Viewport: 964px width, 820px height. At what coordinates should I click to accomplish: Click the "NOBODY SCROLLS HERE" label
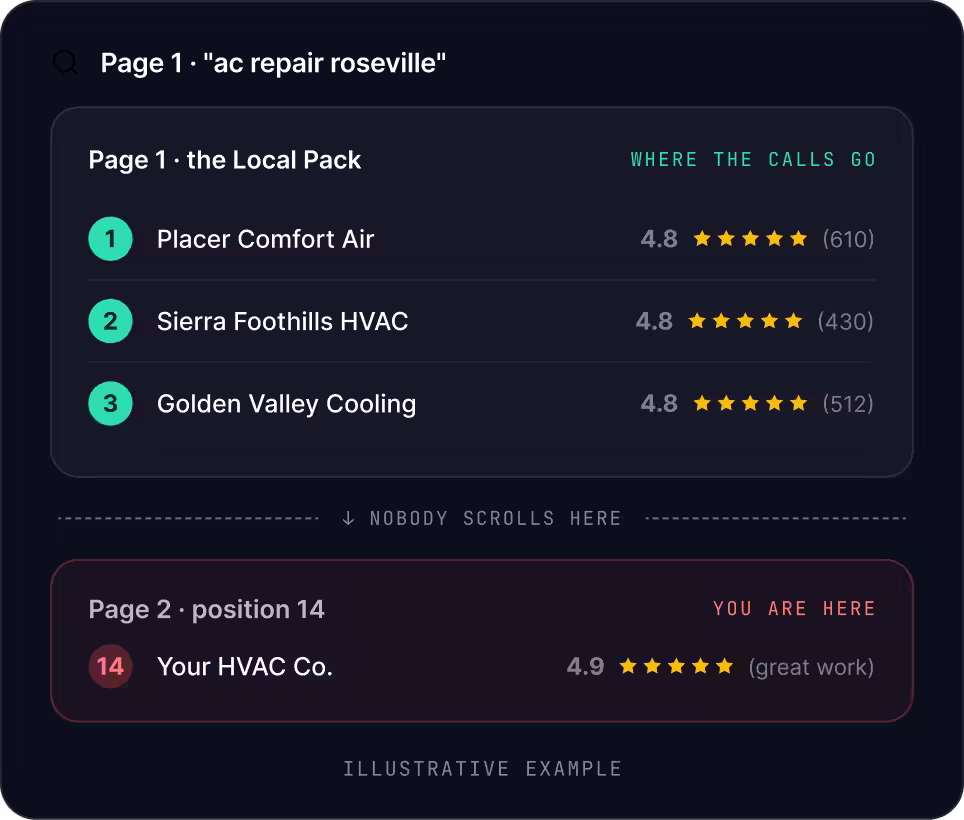(x=496, y=518)
